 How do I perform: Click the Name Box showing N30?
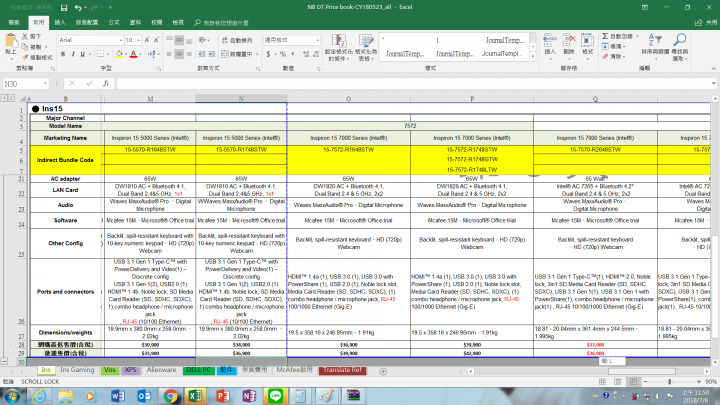pyautogui.click(x=26, y=84)
